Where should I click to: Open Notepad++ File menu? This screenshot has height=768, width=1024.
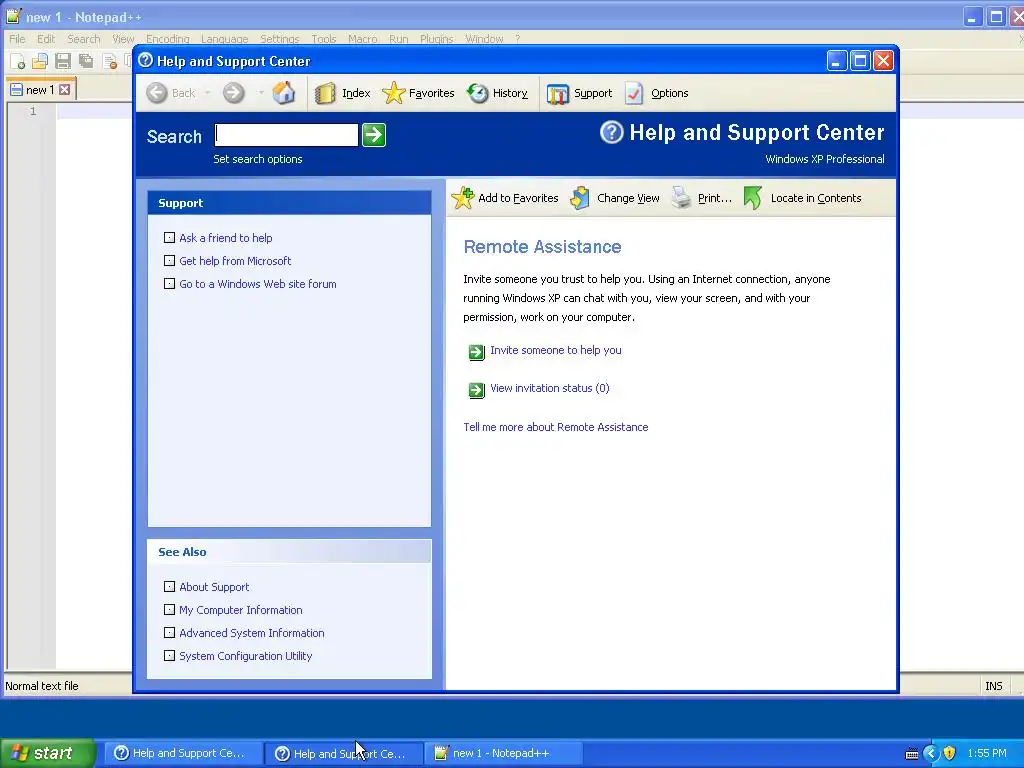(x=17, y=39)
